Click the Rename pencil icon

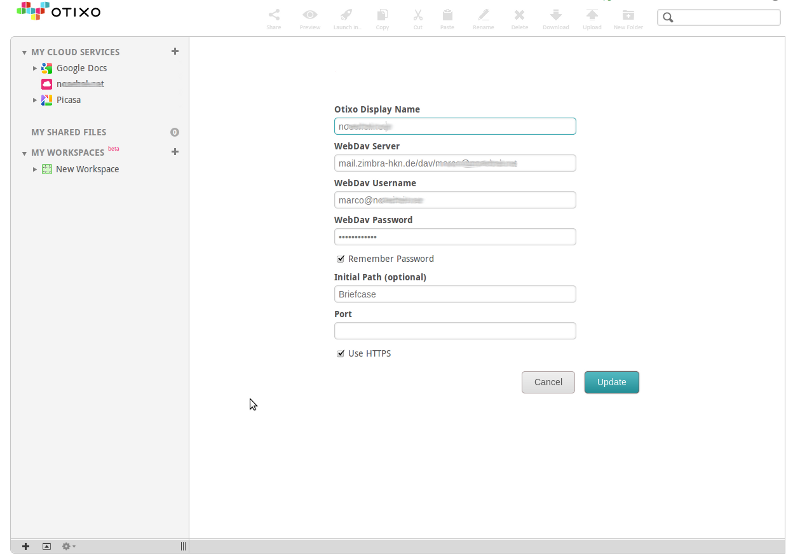(483, 16)
